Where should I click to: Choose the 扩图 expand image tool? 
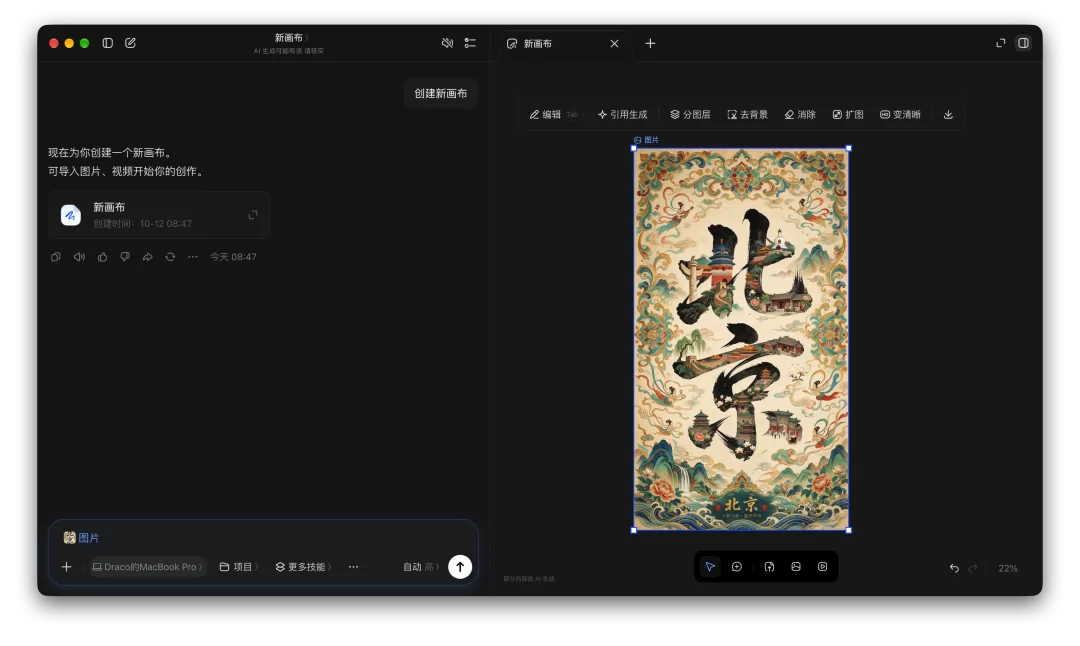(848, 114)
